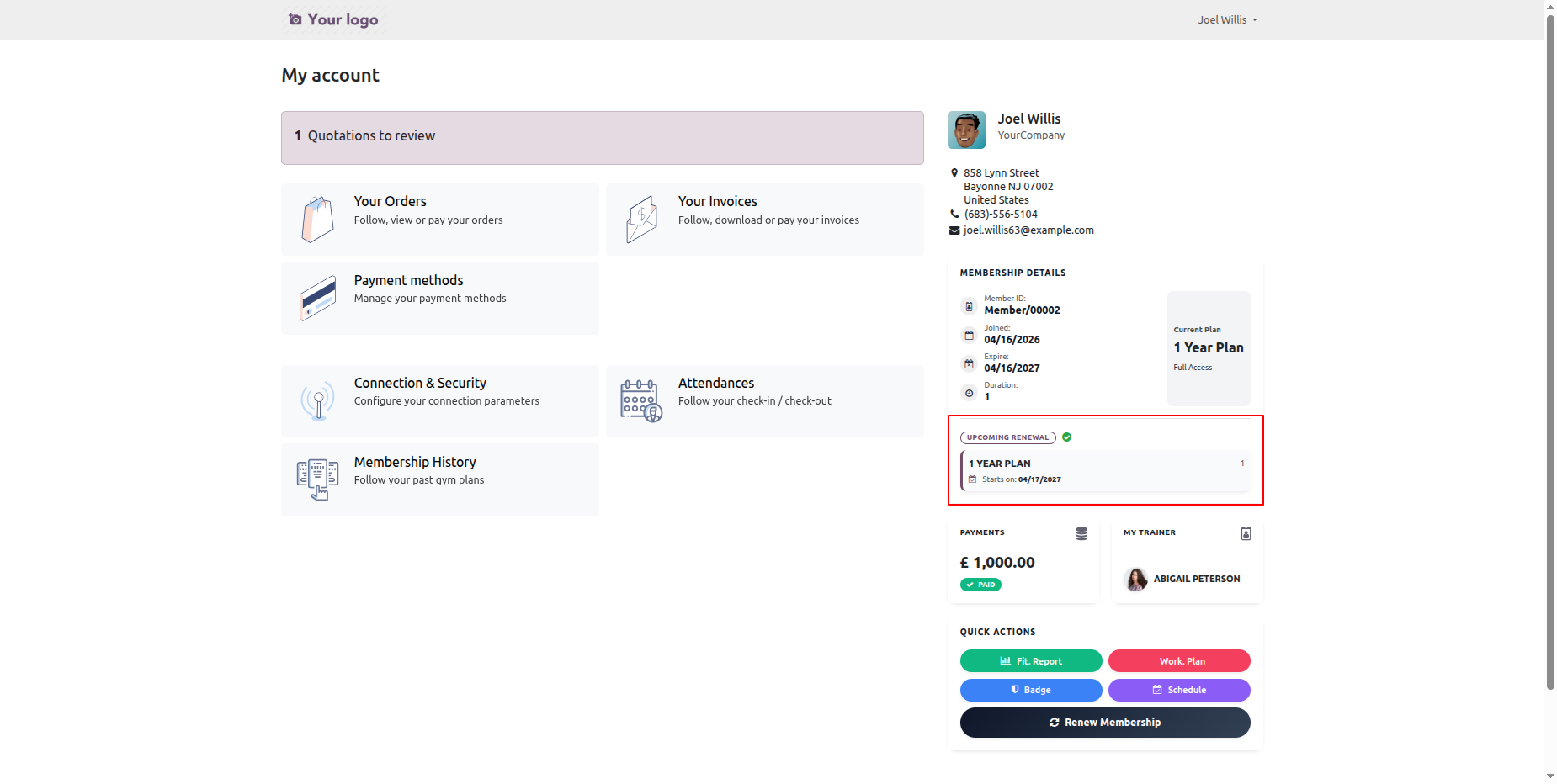This screenshot has width=1557, height=784.
Task: Click the phone icon beside (683)-556-5104
Action: click(954, 214)
